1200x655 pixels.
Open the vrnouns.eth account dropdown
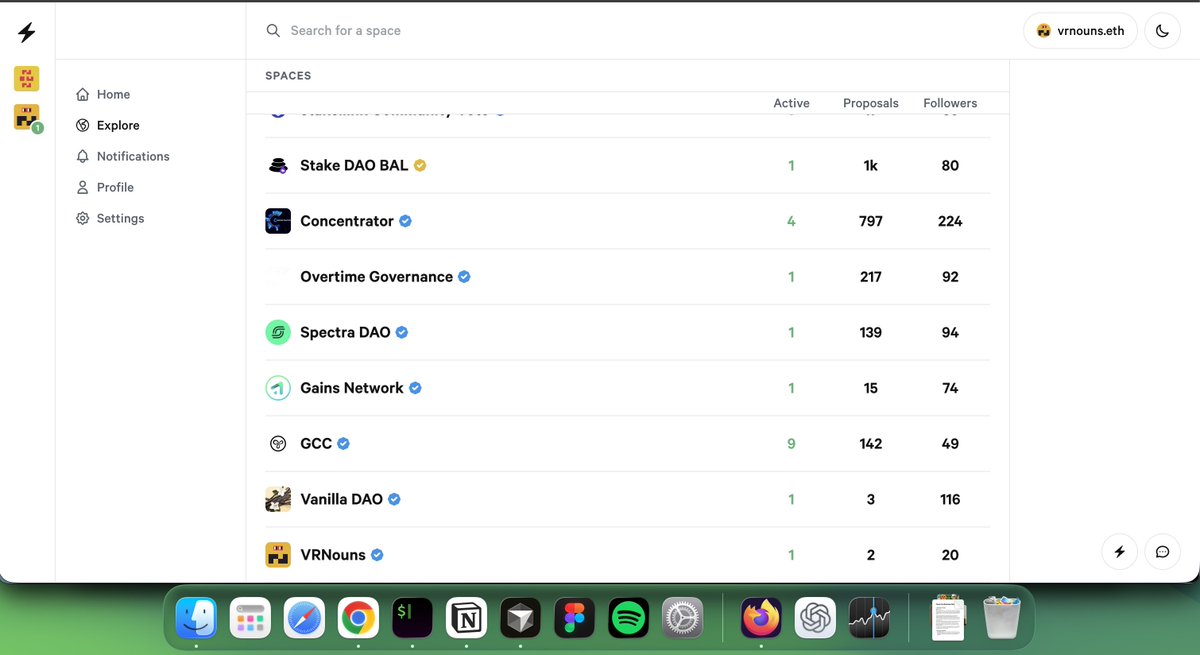pos(1080,31)
